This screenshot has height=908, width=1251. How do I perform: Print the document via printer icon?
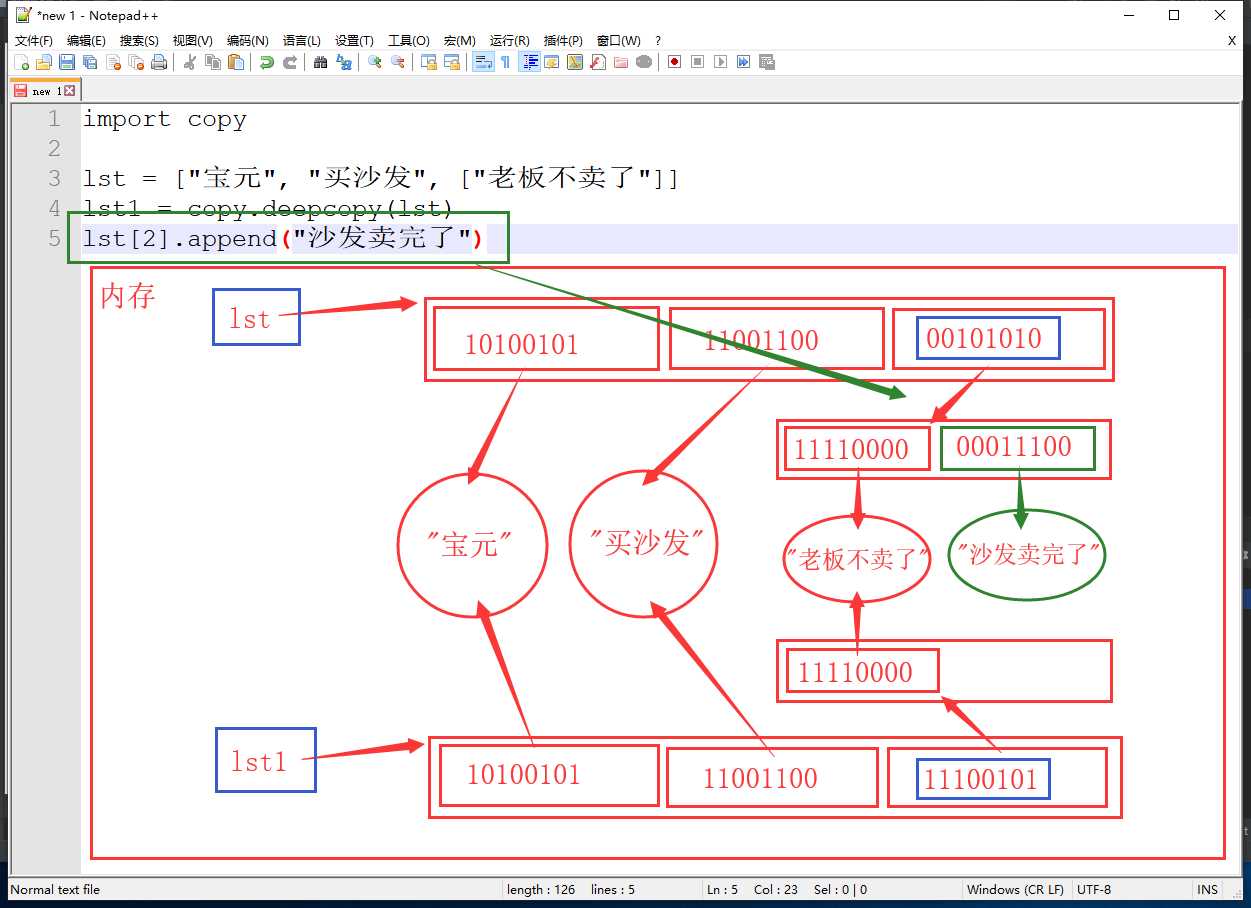[x=159, y=62]
